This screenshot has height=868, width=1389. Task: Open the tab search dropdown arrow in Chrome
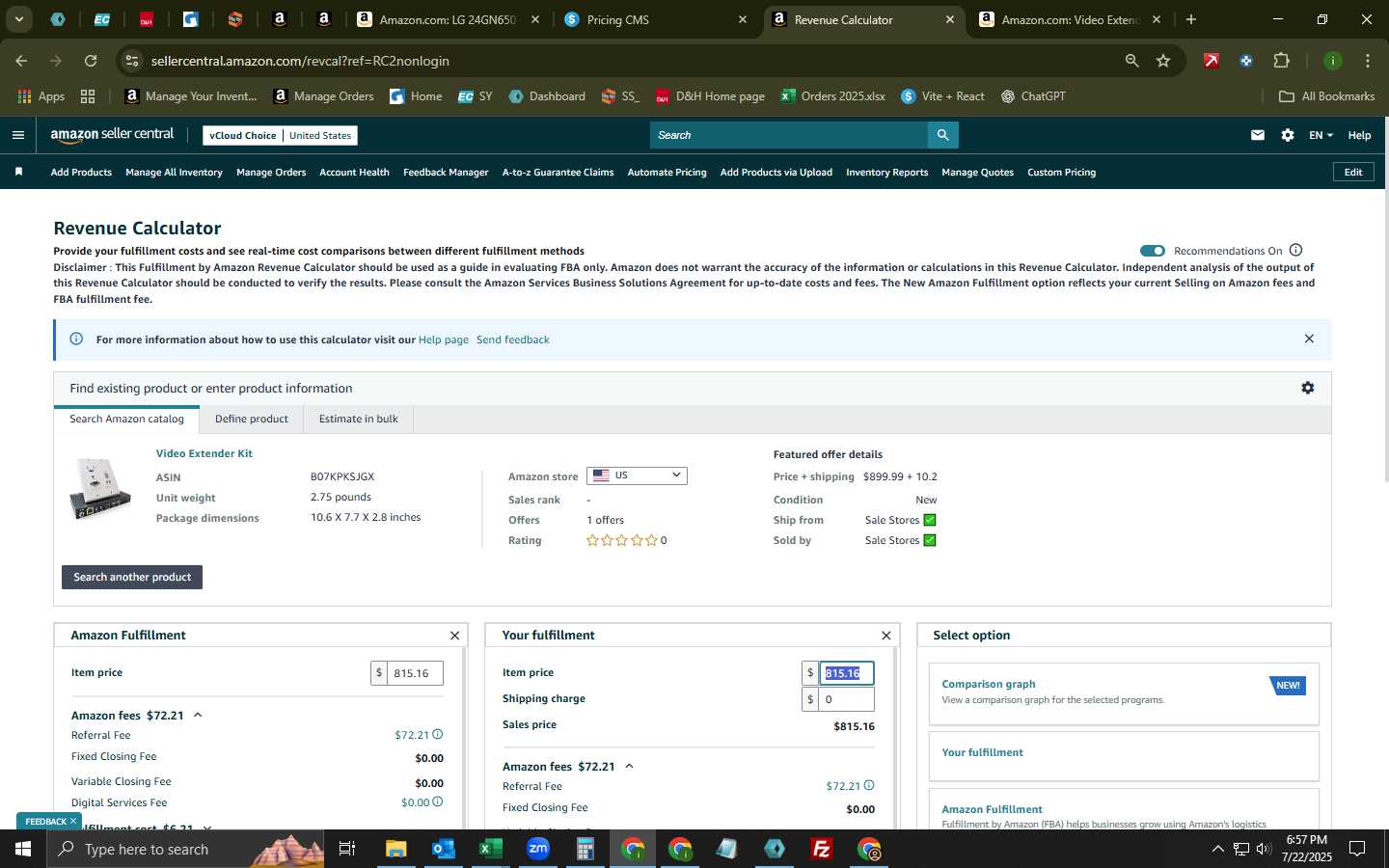18,19
